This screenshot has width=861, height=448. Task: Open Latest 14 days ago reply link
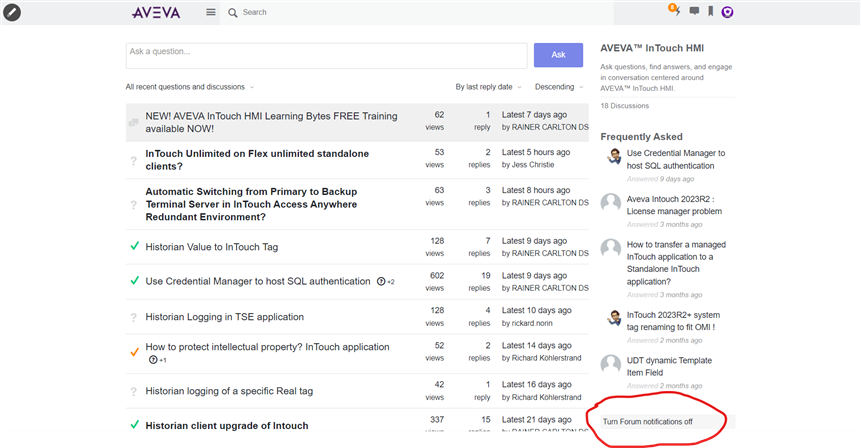[x=536, y=345]
